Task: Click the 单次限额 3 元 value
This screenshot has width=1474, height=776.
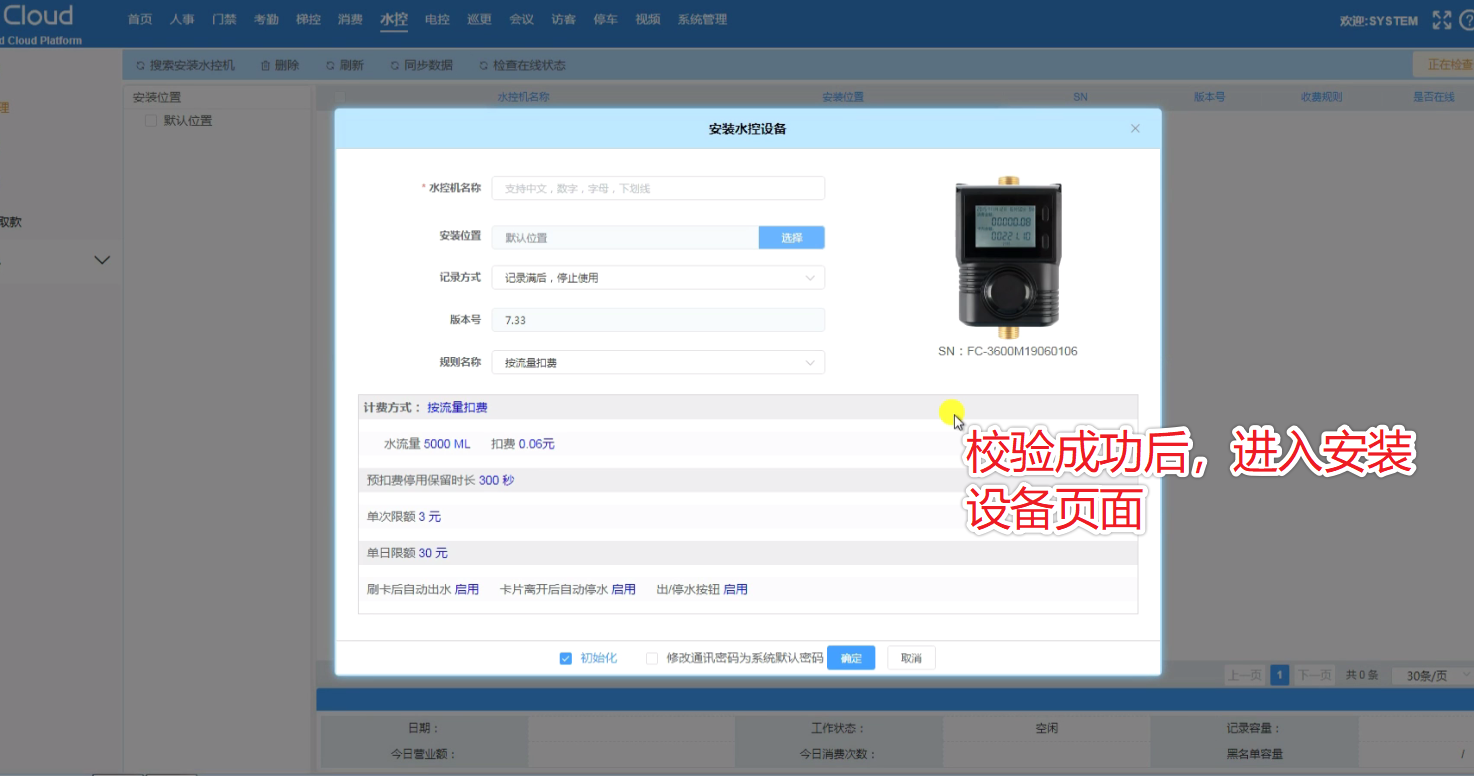Action: 430,517
